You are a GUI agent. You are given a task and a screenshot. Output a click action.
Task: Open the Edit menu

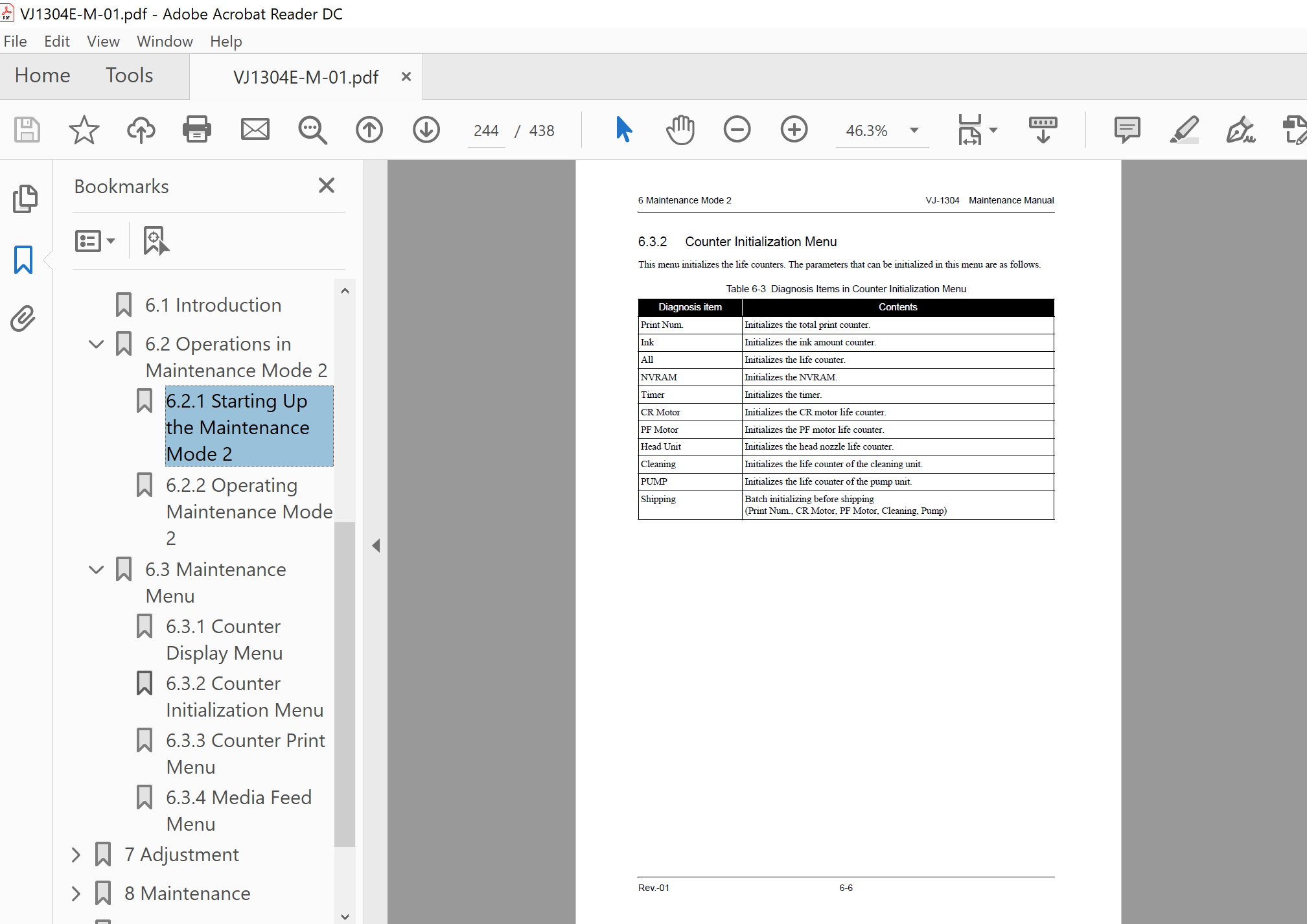[x=57, y=41]
